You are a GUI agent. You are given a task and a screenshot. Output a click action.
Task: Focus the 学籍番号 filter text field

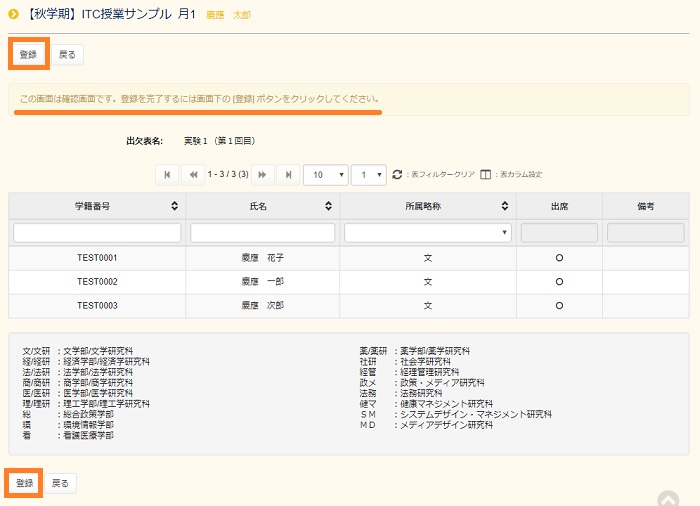tap(97, 232)
